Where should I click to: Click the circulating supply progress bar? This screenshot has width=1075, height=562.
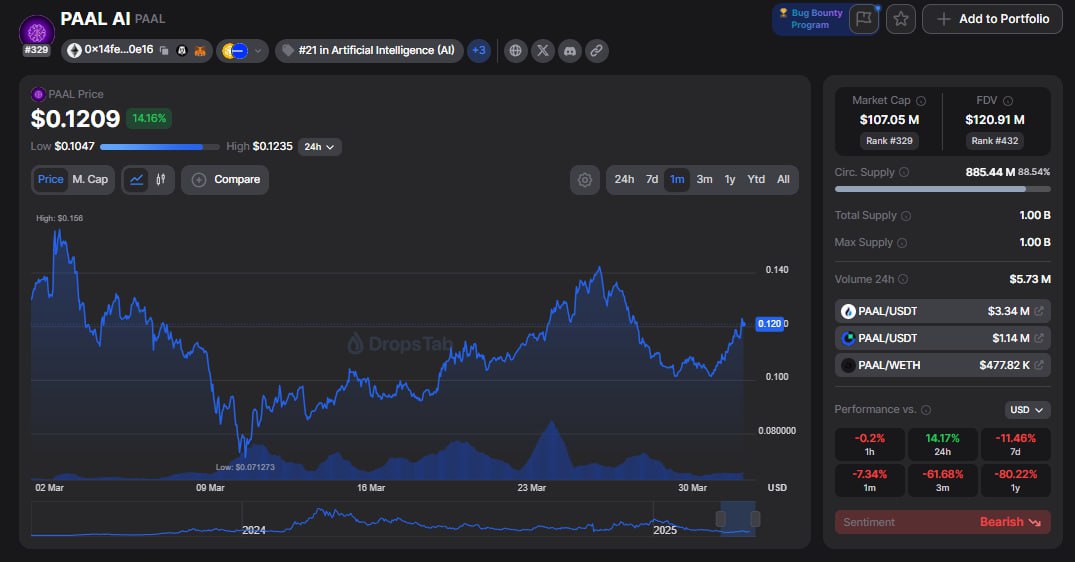943,188
